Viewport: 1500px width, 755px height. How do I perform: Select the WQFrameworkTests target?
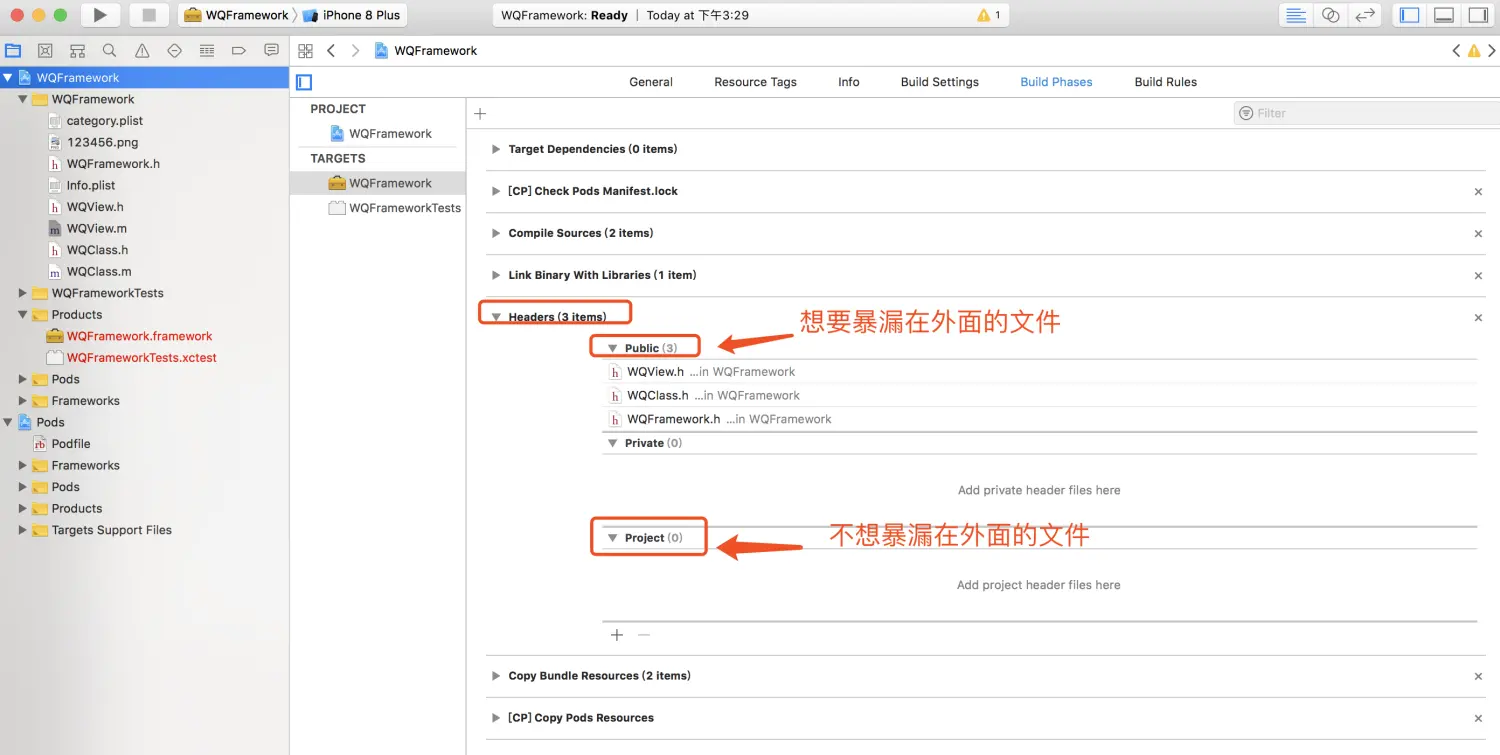[x=395, y=208]
